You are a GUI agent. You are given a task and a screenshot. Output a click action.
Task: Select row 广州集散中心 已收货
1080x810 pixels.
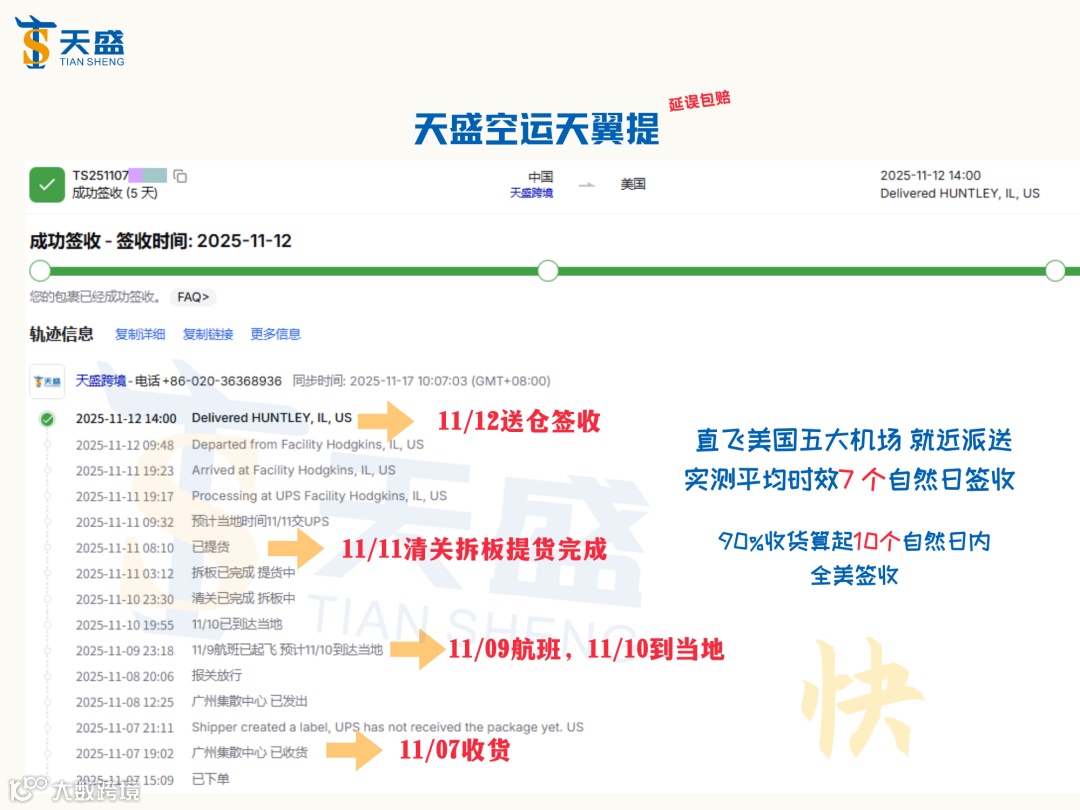[191, 753]
